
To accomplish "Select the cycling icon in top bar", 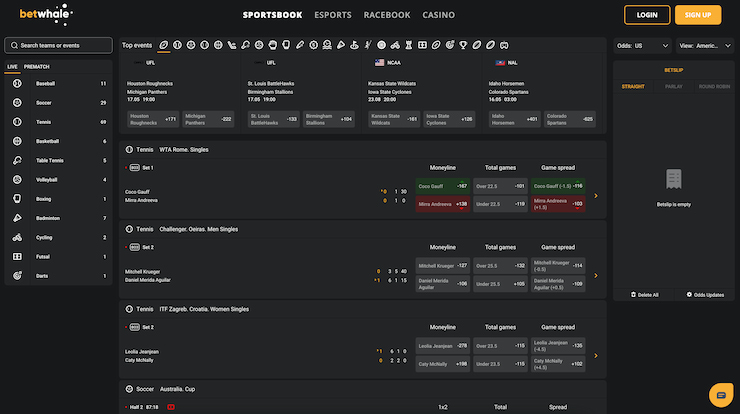I will coord(395,45).
